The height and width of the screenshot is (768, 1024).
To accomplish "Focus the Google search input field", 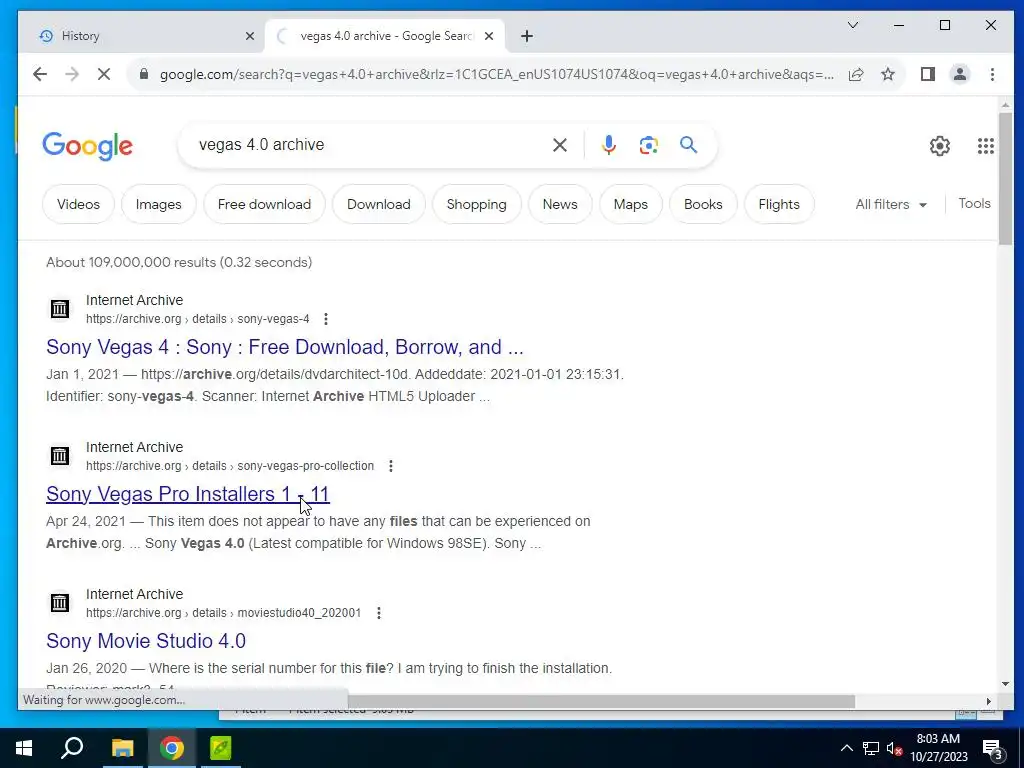I will [369, 145].
